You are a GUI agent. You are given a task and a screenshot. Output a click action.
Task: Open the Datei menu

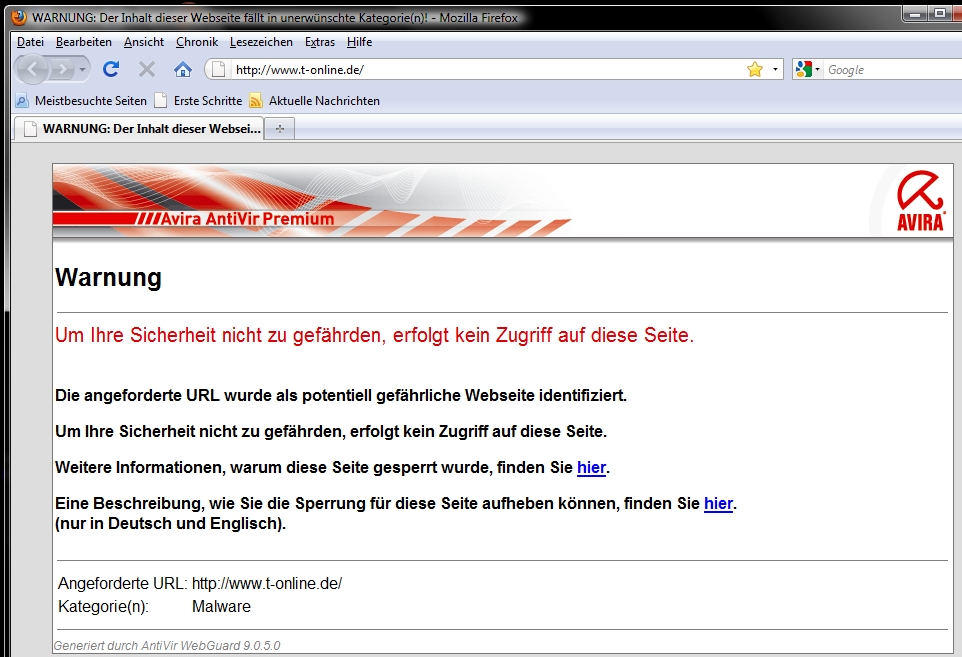pos(30,42)
